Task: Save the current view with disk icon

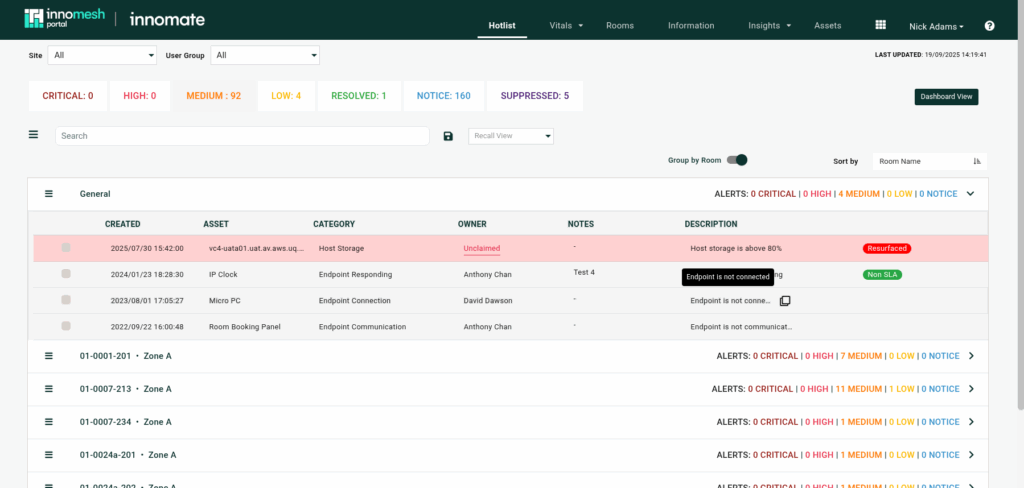Action: point(448,136)
